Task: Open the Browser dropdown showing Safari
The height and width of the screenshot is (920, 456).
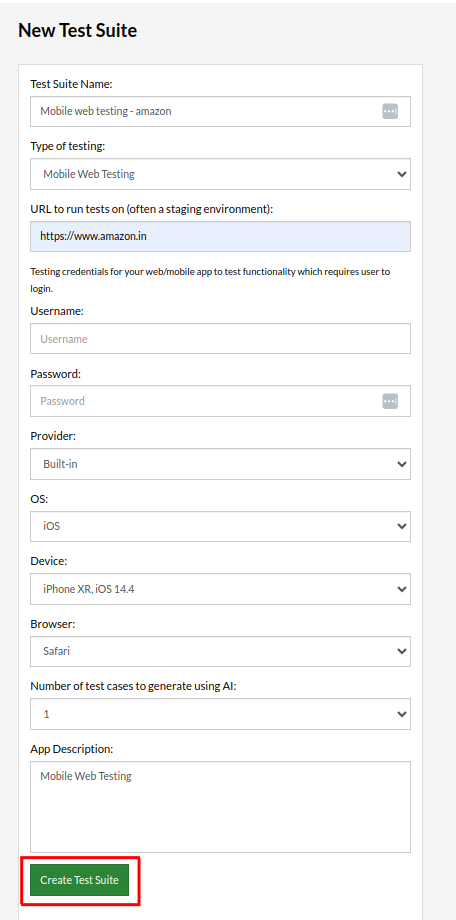Action: pyautogui.click(x=220, y=651)
